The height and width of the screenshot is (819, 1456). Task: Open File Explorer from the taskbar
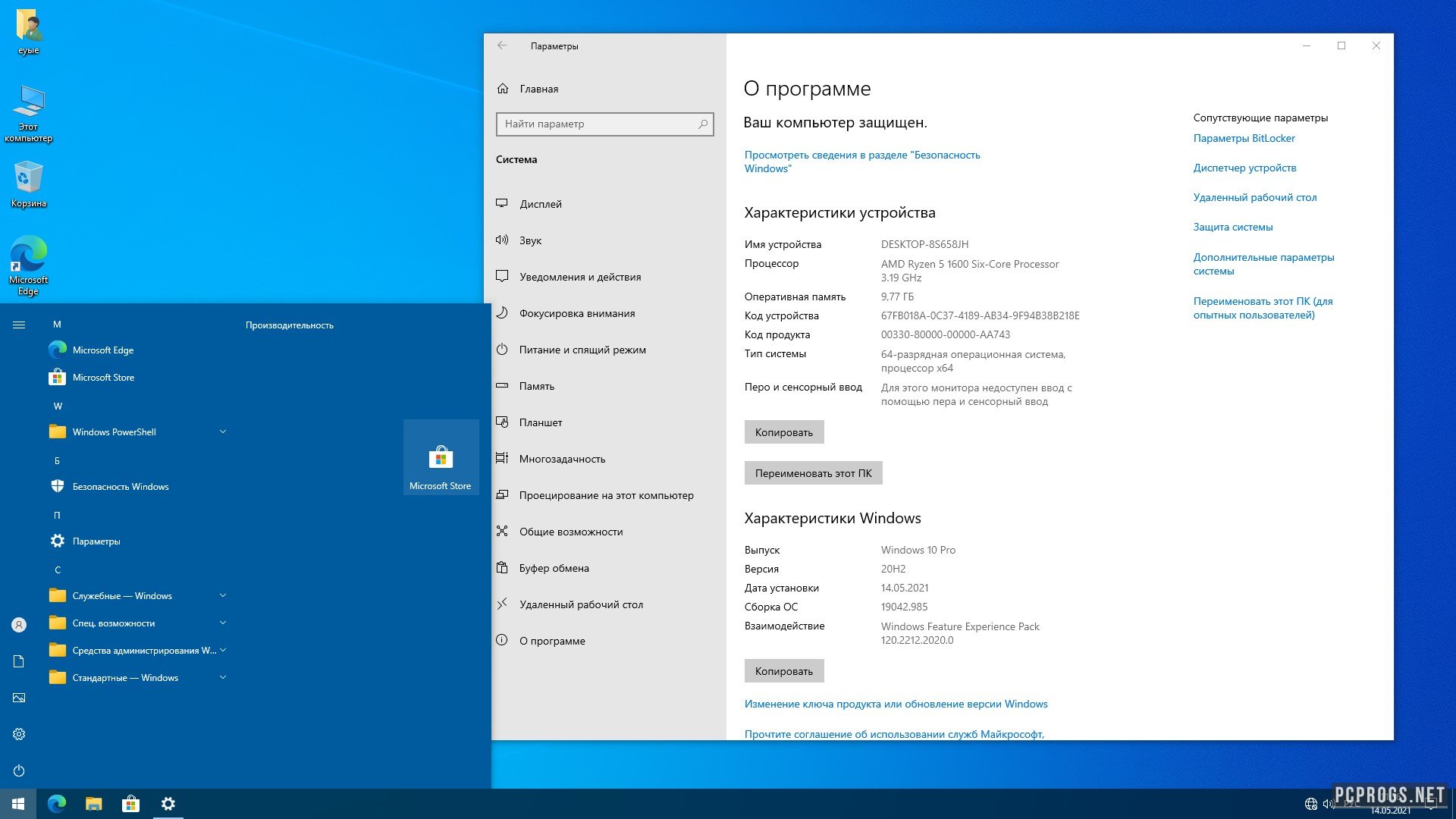[x=93, y=804]
